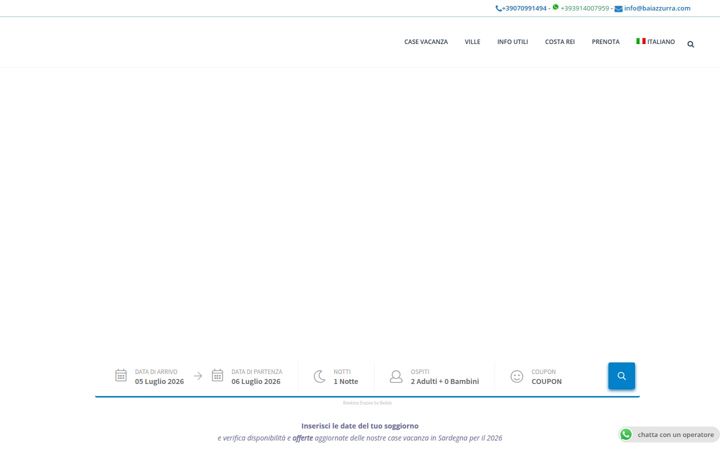The width and height of the screenshot is (720, 450).
Task: Click the WhatsApp icon in the top contact bar
Action: [556, 7]
